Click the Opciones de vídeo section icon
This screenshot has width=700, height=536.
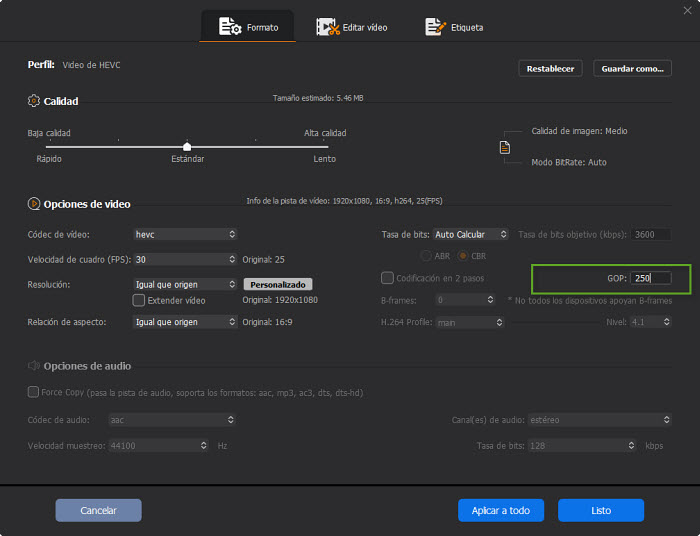coord(34,204)
